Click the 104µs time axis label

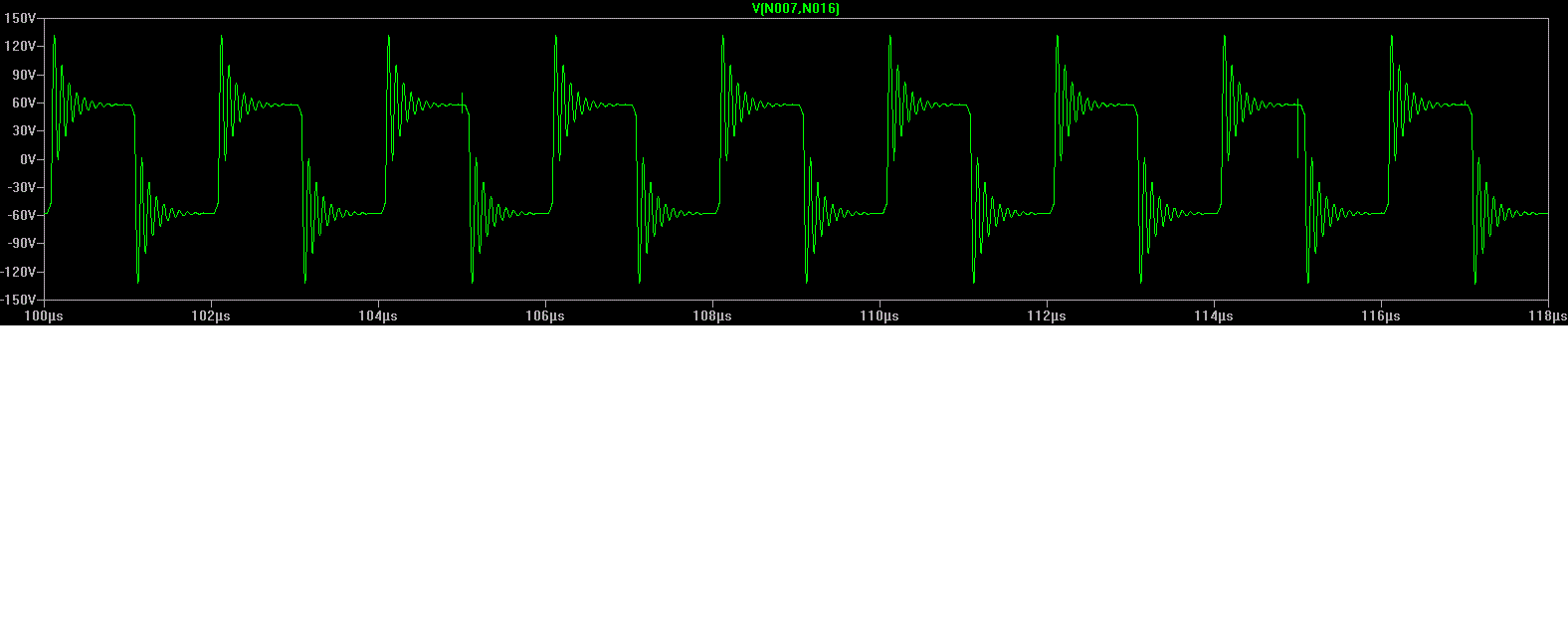click(x=378, y=316)
